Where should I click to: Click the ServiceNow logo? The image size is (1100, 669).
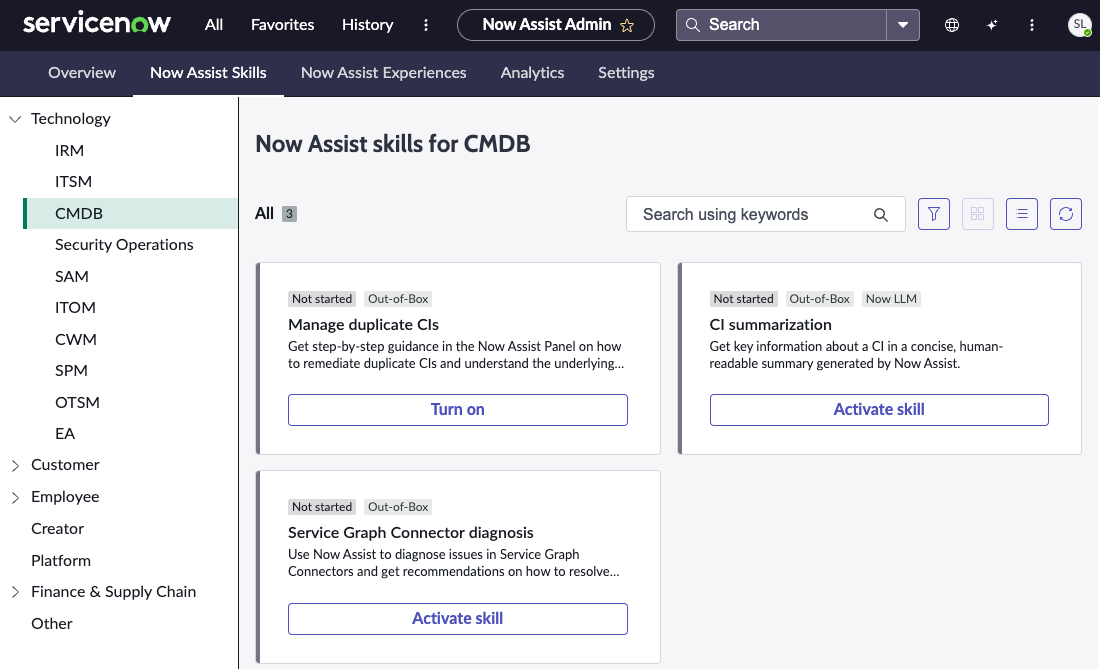click(x=96, y=23)
